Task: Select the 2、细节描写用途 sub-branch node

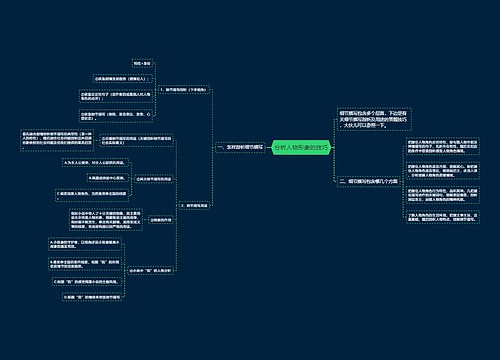Action: click(x=194, y=206)
